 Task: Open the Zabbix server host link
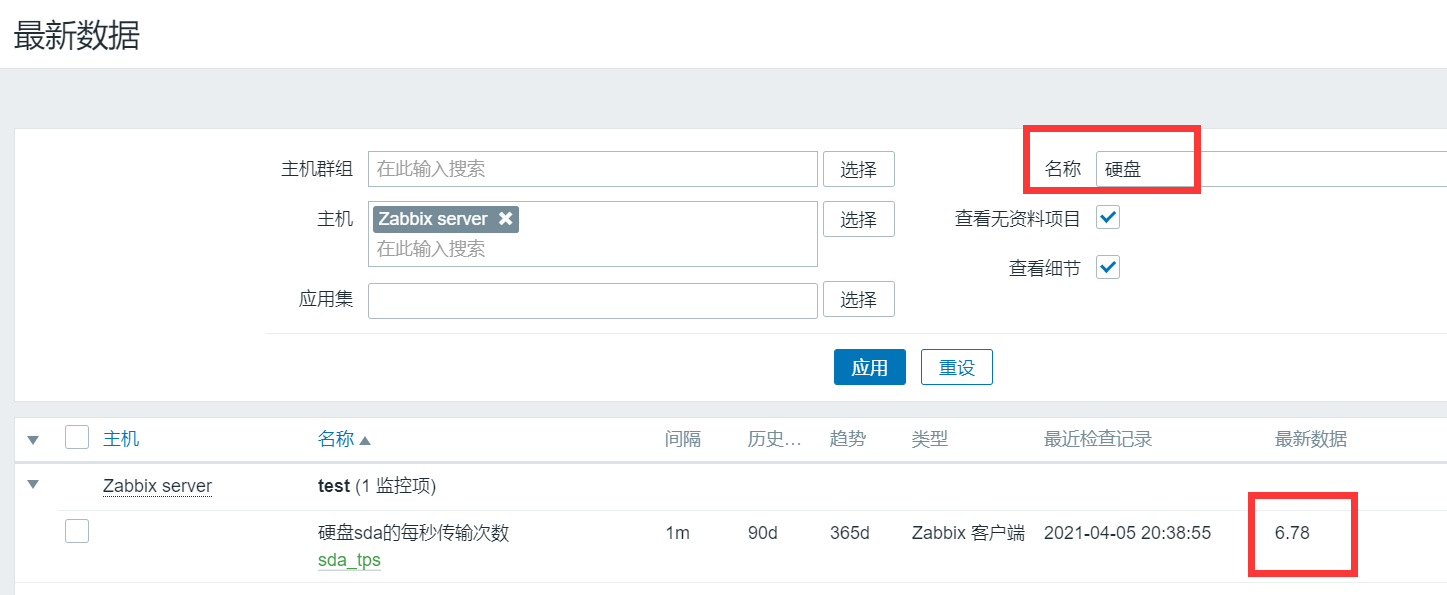click(157, 487)
